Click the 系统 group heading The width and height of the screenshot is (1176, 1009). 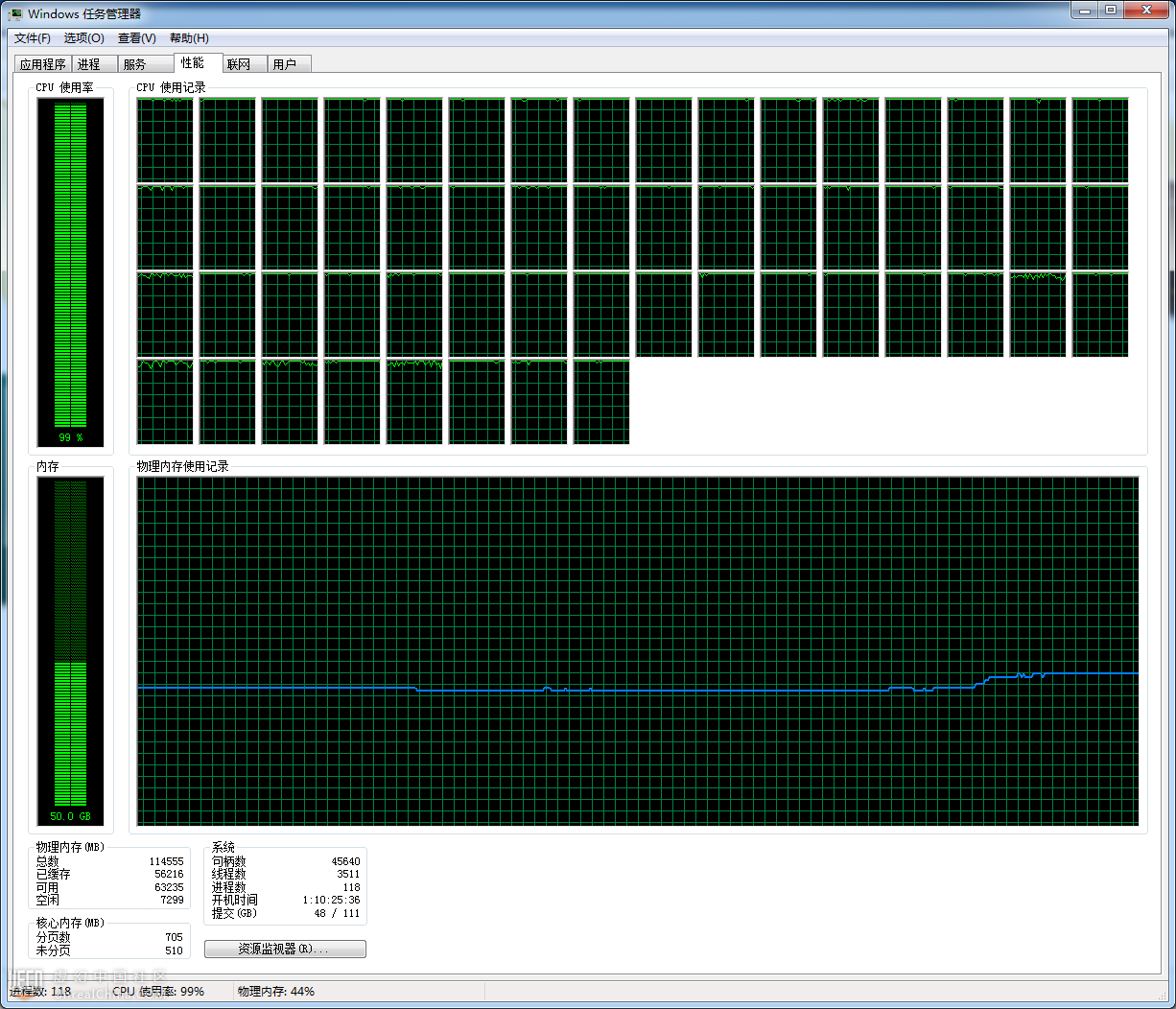point(223,847)
